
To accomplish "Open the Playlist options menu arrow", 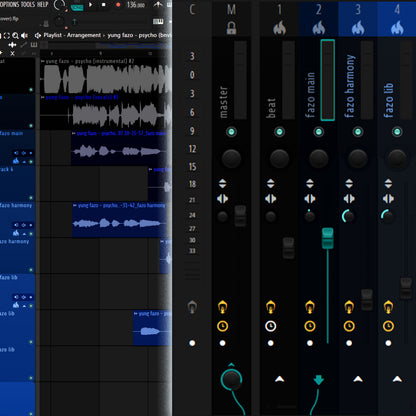I will pos(38,35).
